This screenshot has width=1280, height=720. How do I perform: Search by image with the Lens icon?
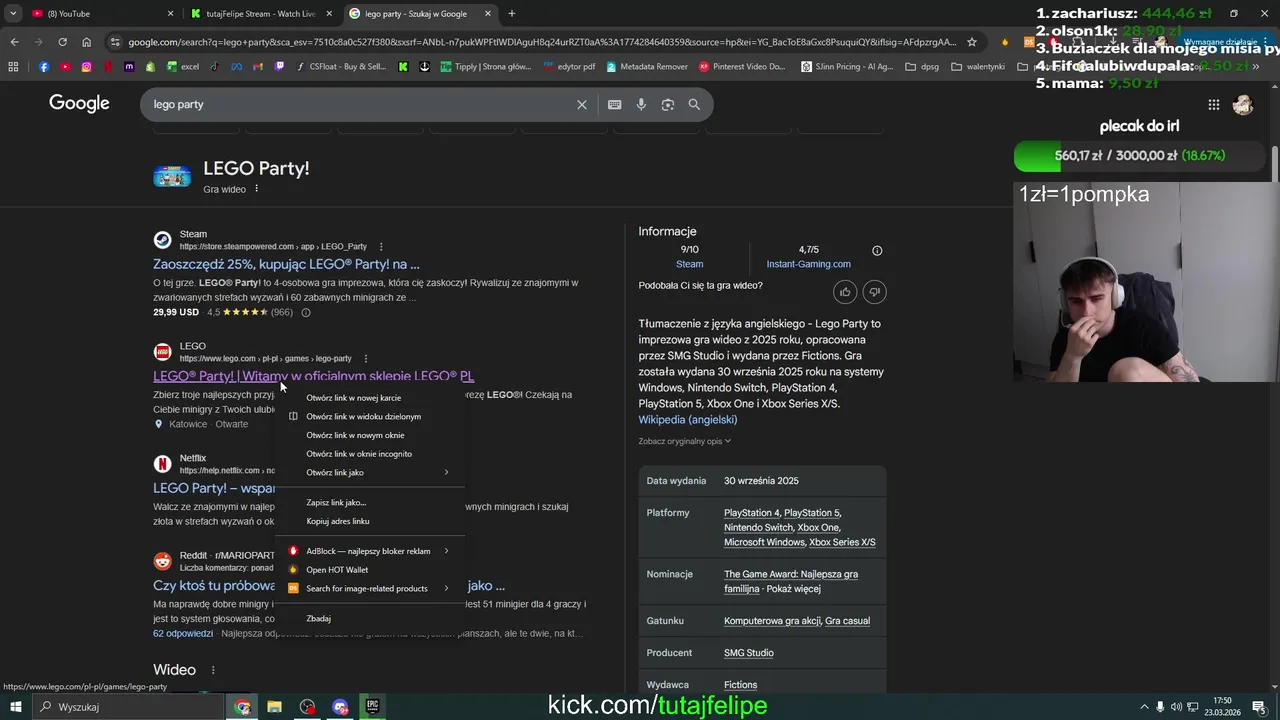[x=668, y=104]
